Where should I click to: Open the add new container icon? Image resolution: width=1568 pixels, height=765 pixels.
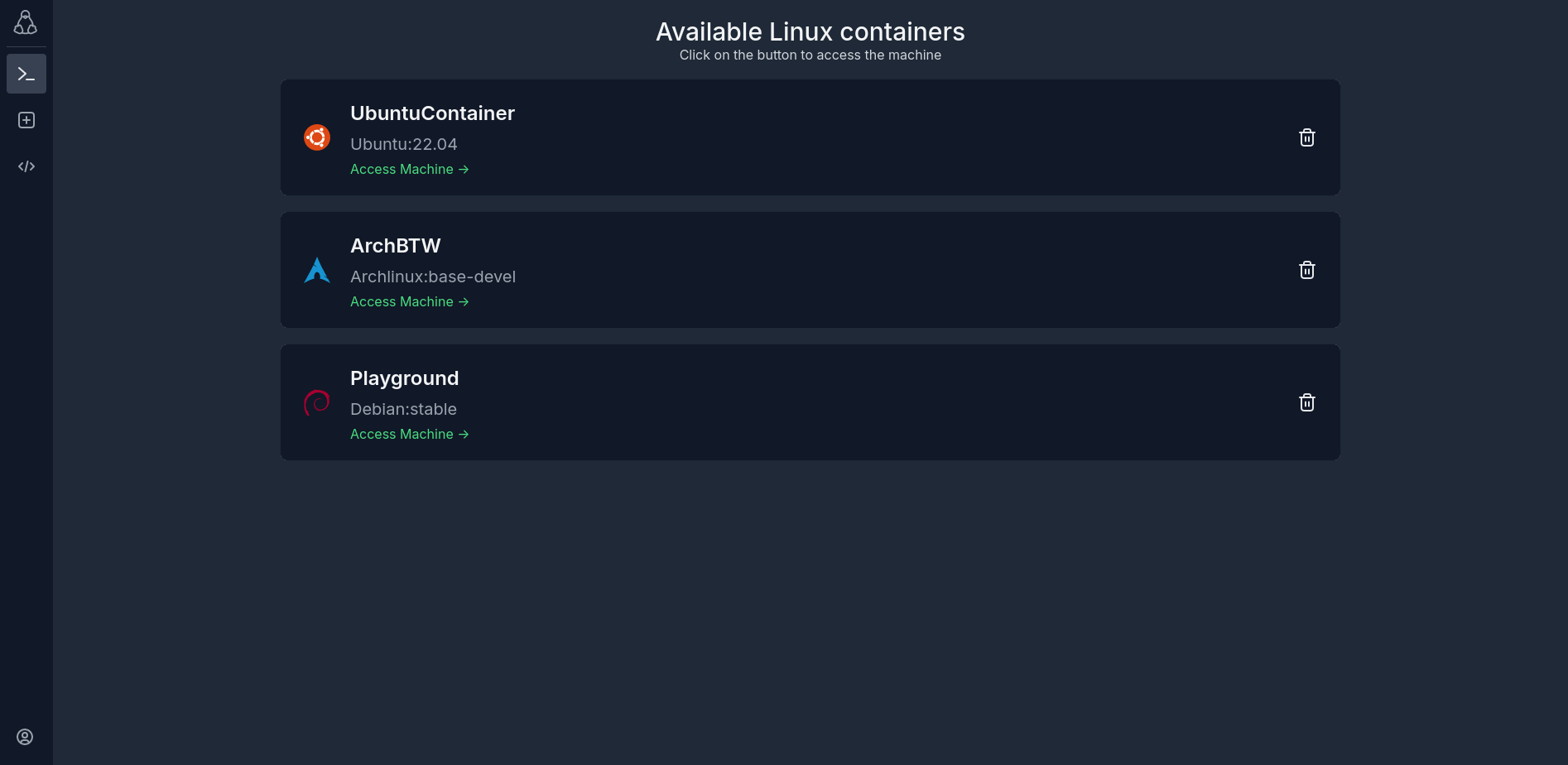pos(26,120)
